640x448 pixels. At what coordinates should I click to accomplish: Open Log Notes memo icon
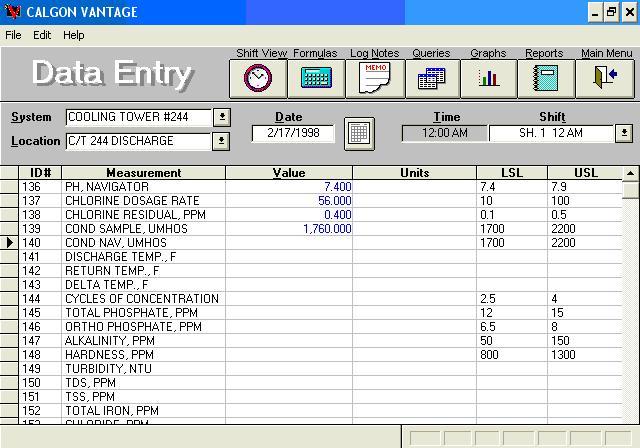pyautogui.click(x=375, y=79)
